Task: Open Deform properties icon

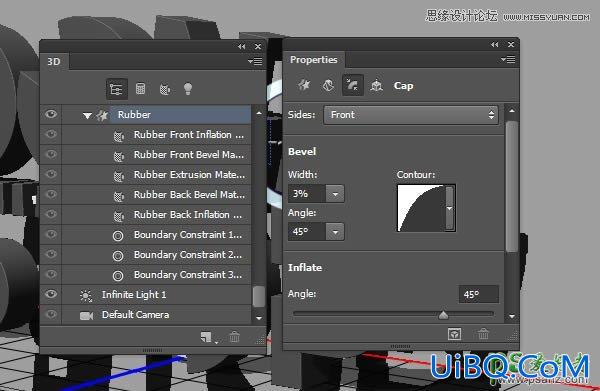Action: pos(328,85)
